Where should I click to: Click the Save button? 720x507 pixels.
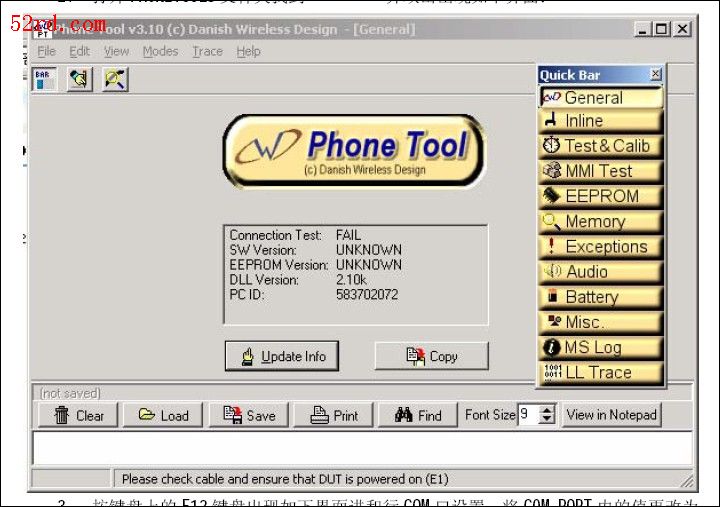click(249, 415)
